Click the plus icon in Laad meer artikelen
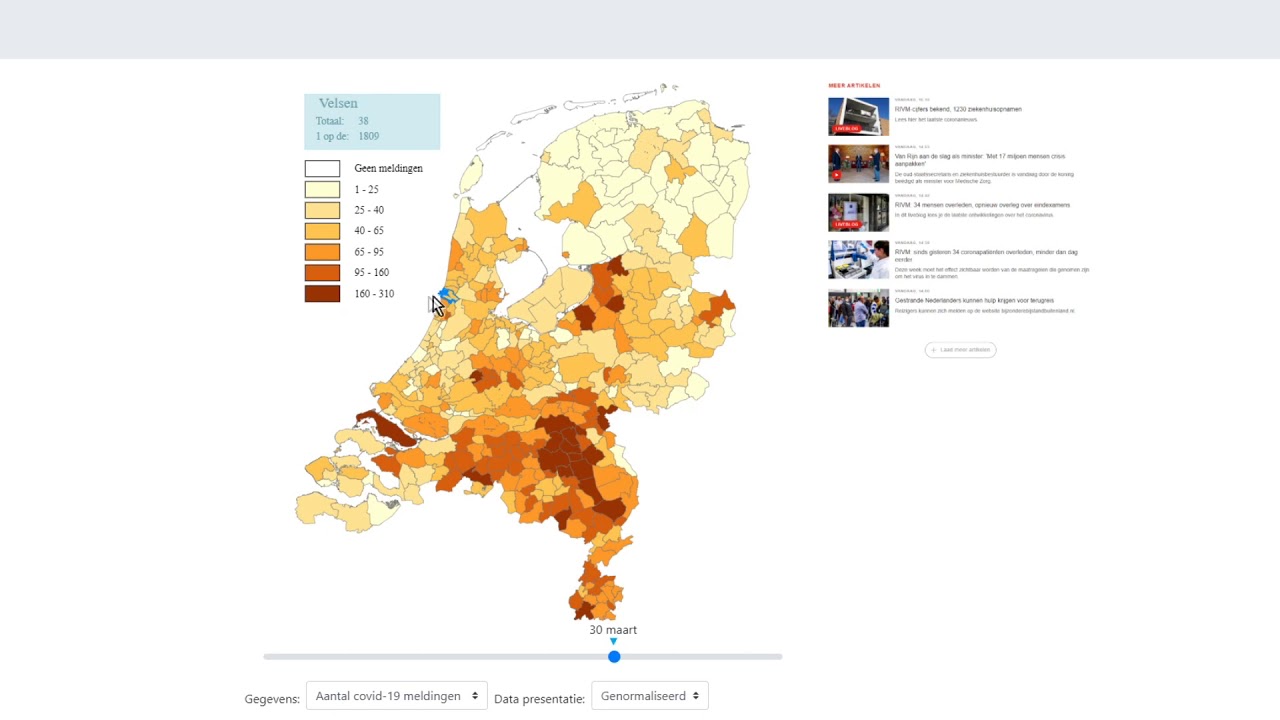 (x=934, y=350)
